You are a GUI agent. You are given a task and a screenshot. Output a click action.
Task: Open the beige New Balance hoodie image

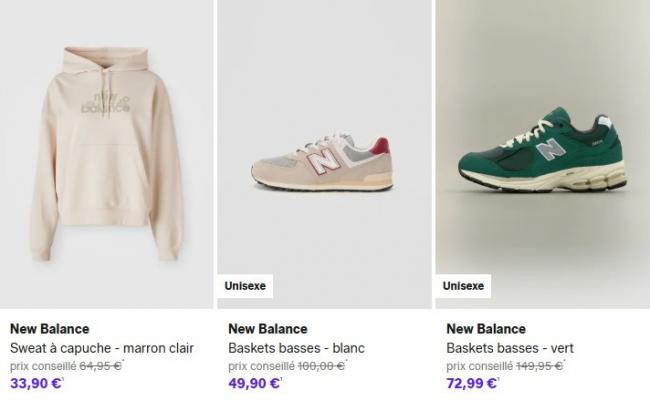pos(107,150)
